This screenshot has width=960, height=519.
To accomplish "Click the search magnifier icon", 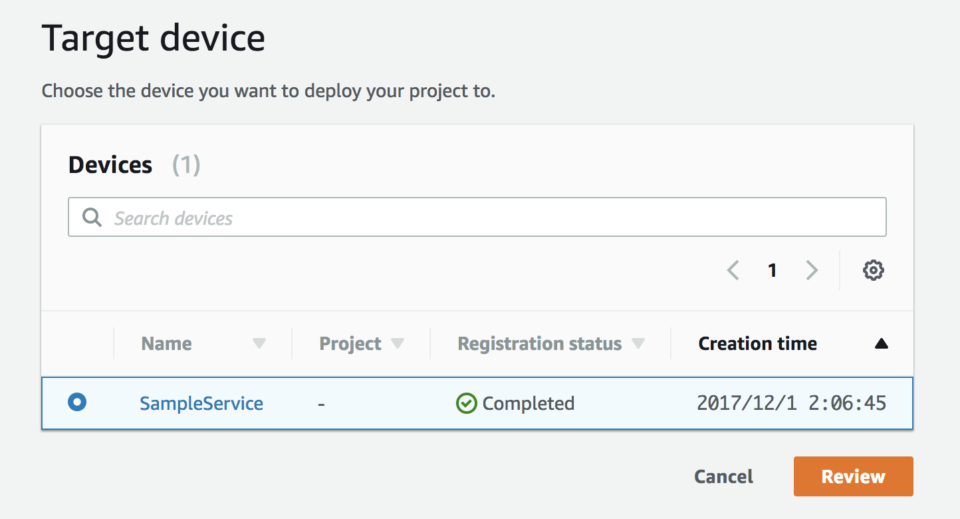I will (x=92, y=217).
